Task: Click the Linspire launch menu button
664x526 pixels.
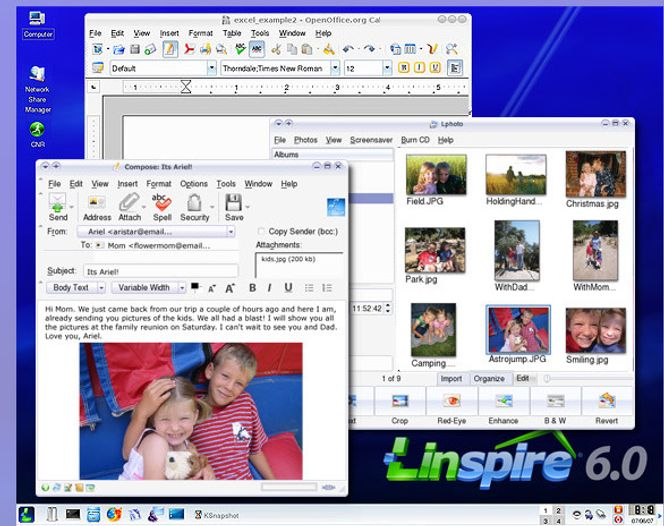Action: point(26,515)
